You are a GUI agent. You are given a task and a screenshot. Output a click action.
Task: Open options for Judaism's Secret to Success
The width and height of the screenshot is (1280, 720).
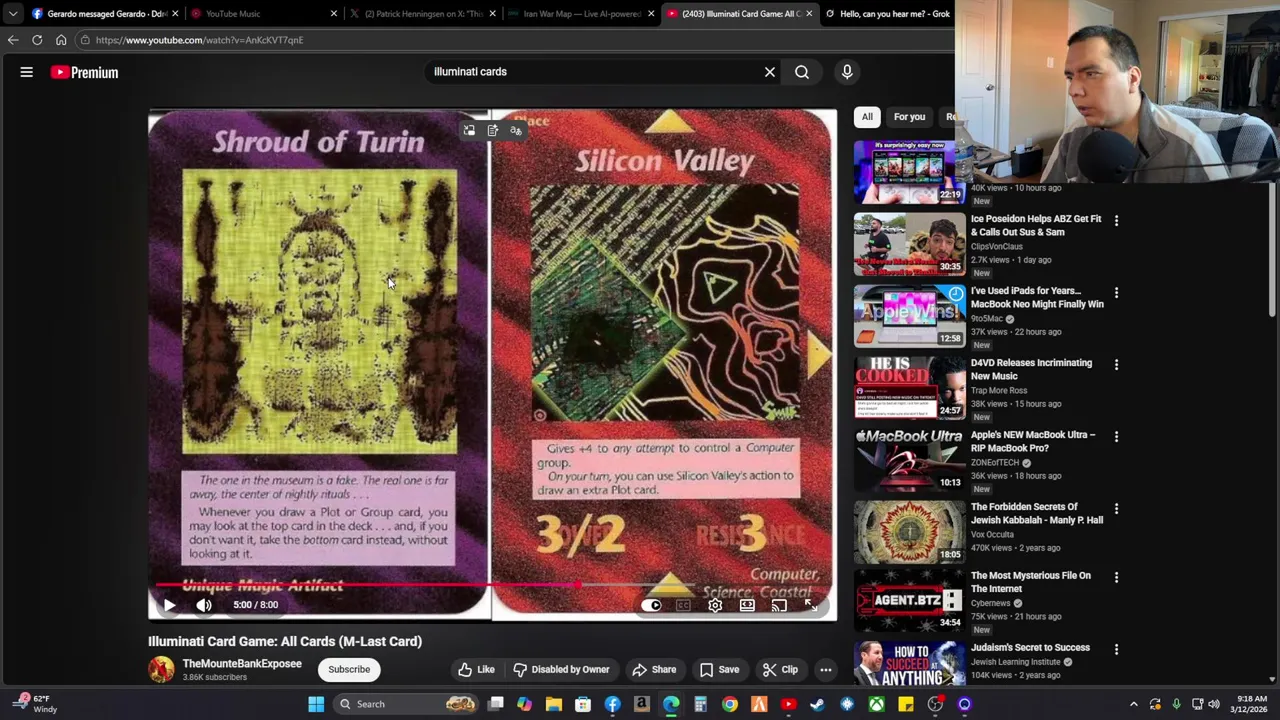pos(1116,649)
